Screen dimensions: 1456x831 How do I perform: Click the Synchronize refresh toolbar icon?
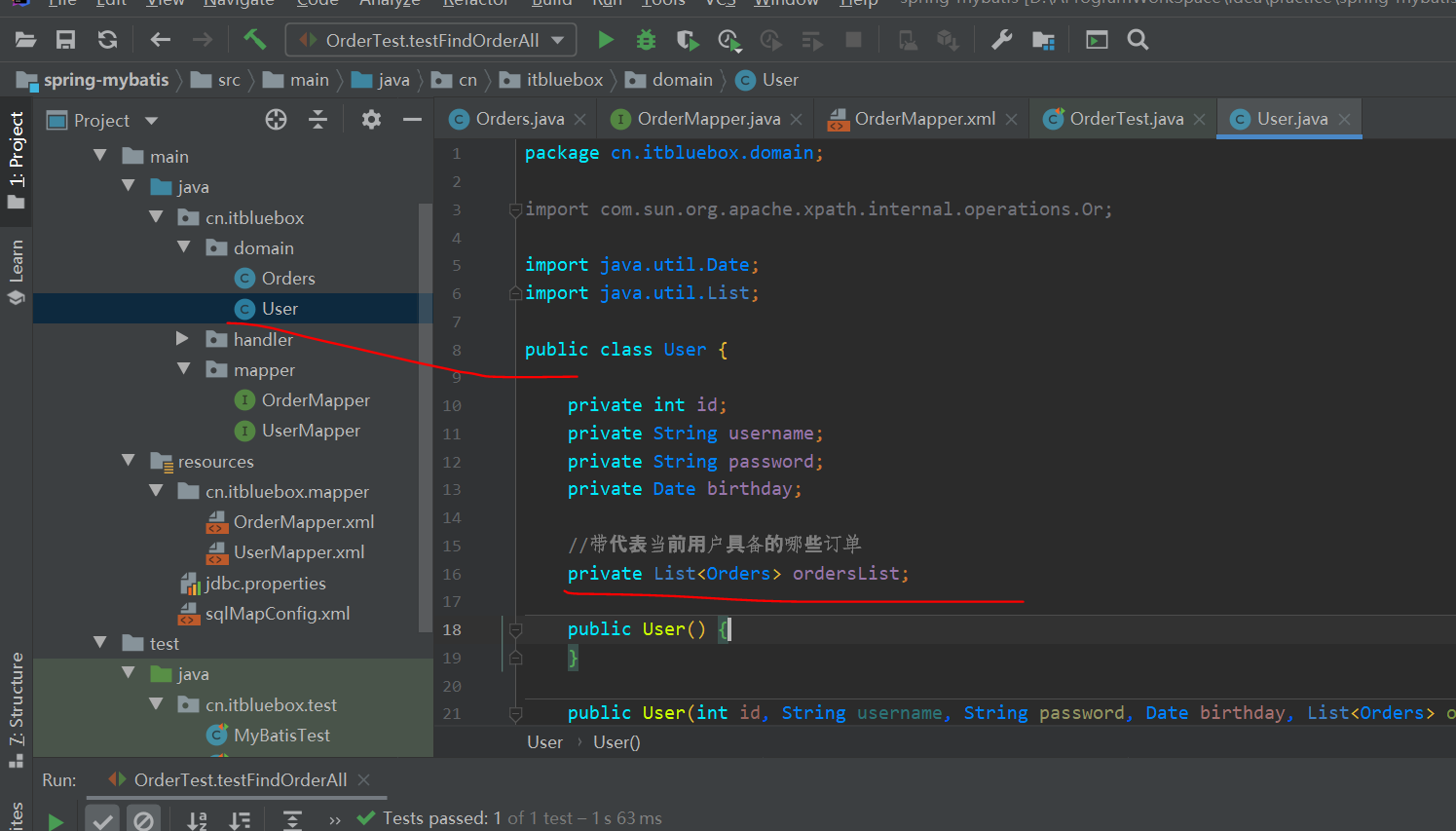click(x=107, y=40)
